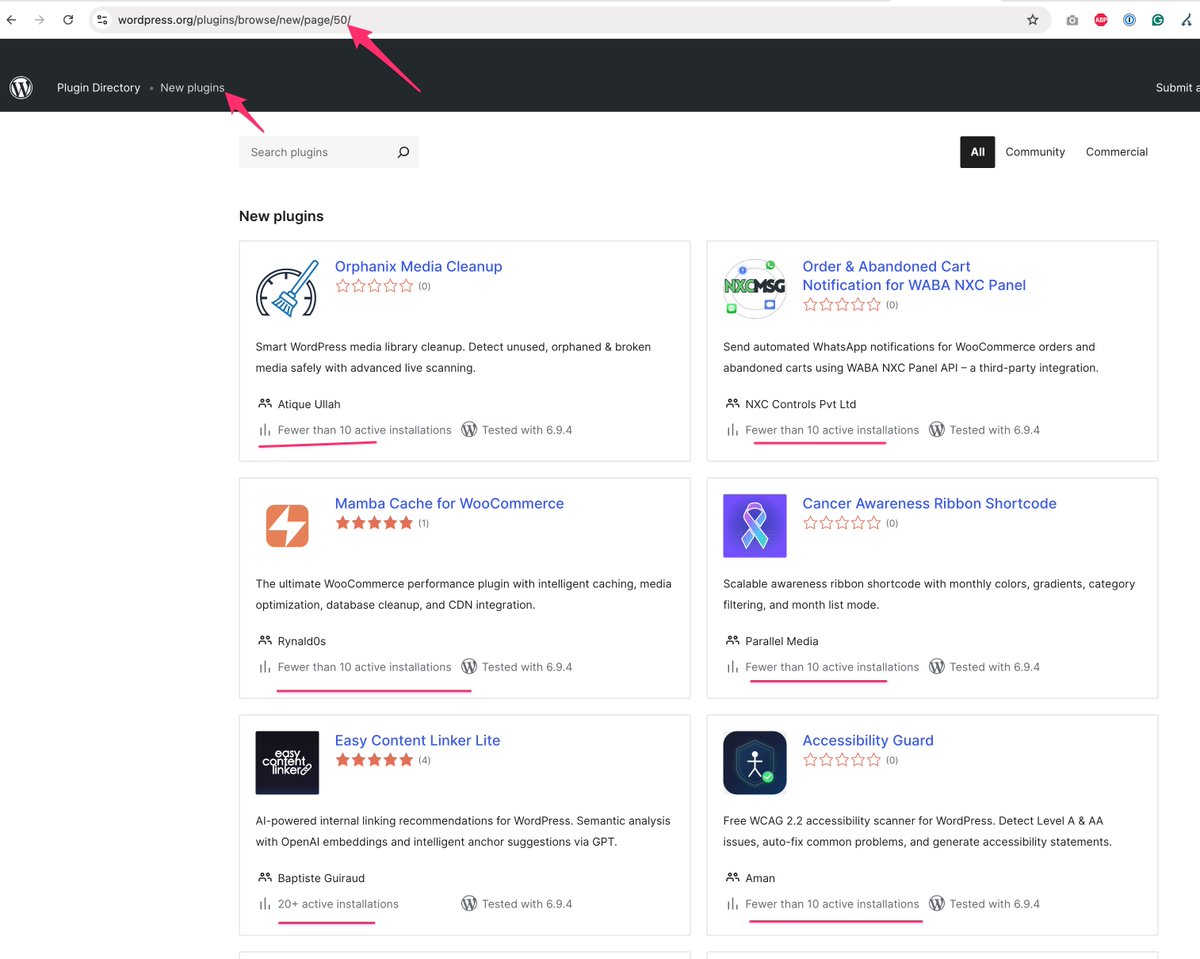
Task: Open the 1Password extension icon
Action: pos(1129,20)
